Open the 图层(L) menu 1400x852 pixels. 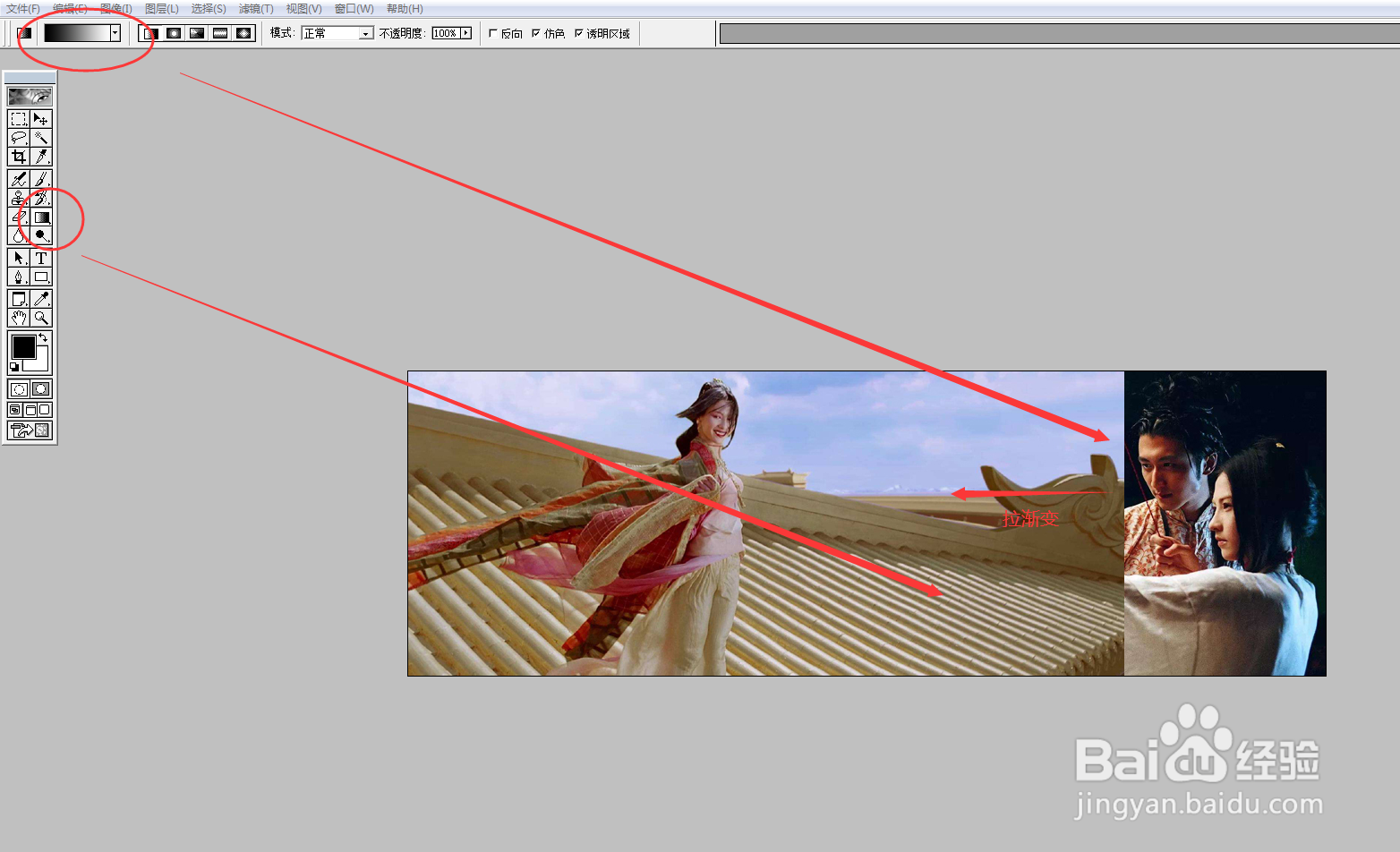[x=162, y=9]
